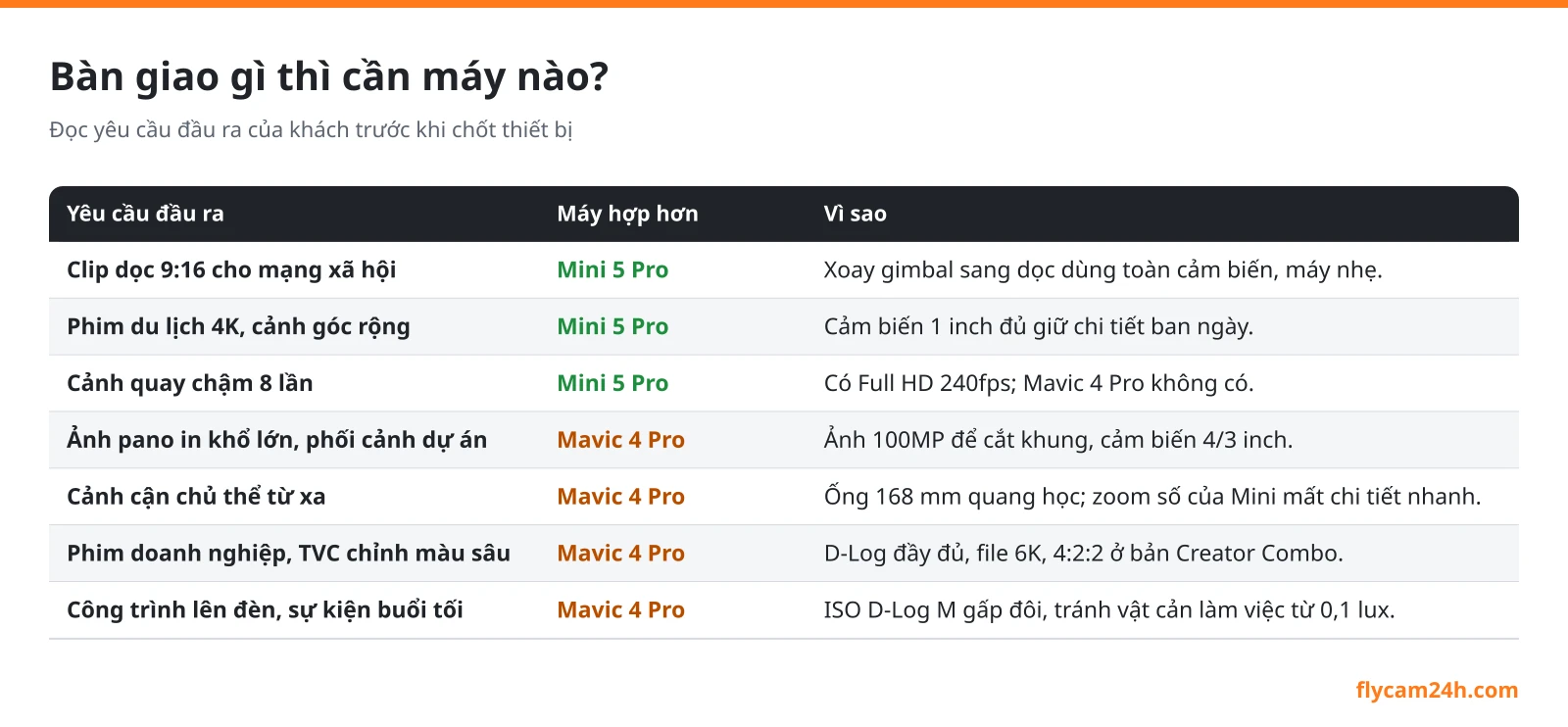Click the heading 'Bàn giao gì thì cần máy nào?'
This screenshot has height=727, width=1568.
[x=329, y=77]
